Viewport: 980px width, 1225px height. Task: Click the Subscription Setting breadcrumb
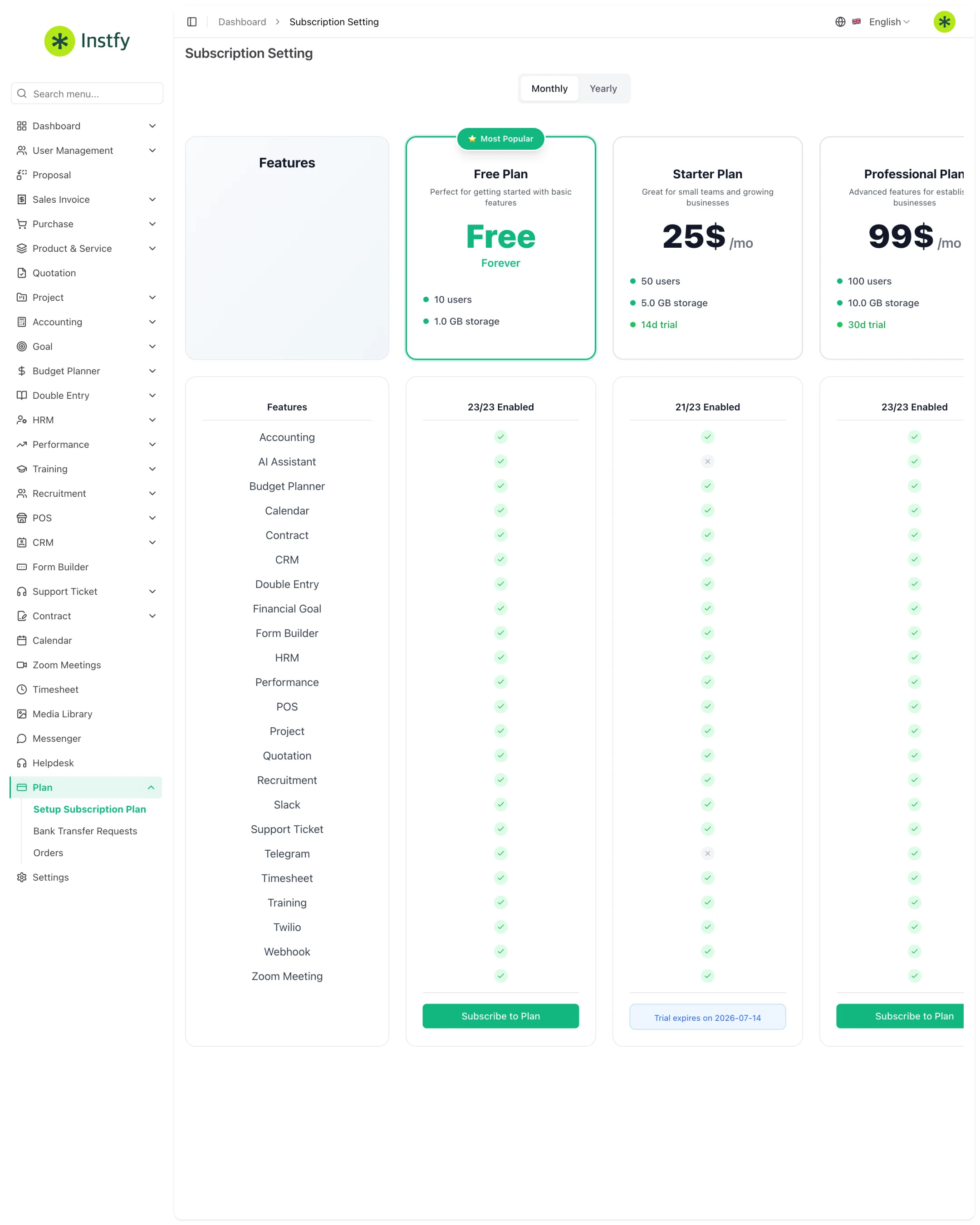tap(334, 22)
